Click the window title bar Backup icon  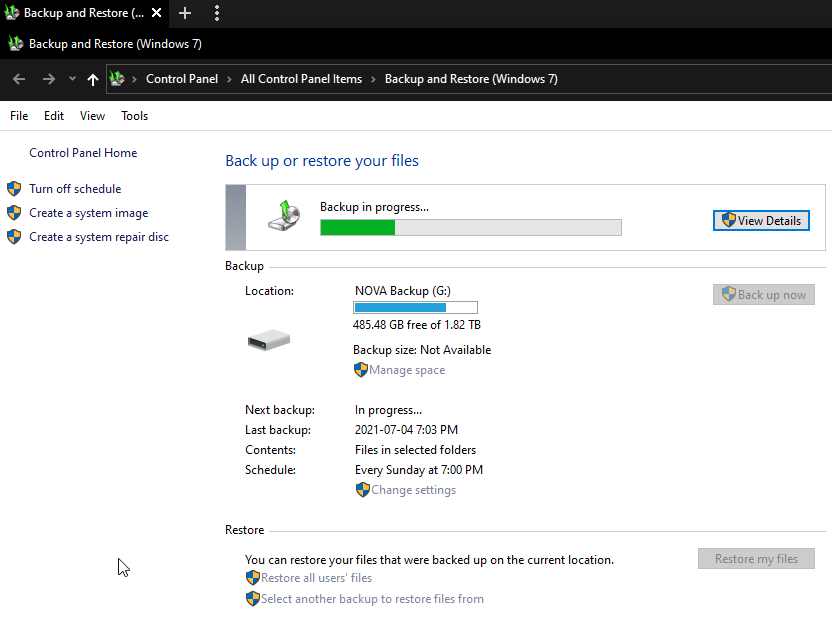(16, 44)
